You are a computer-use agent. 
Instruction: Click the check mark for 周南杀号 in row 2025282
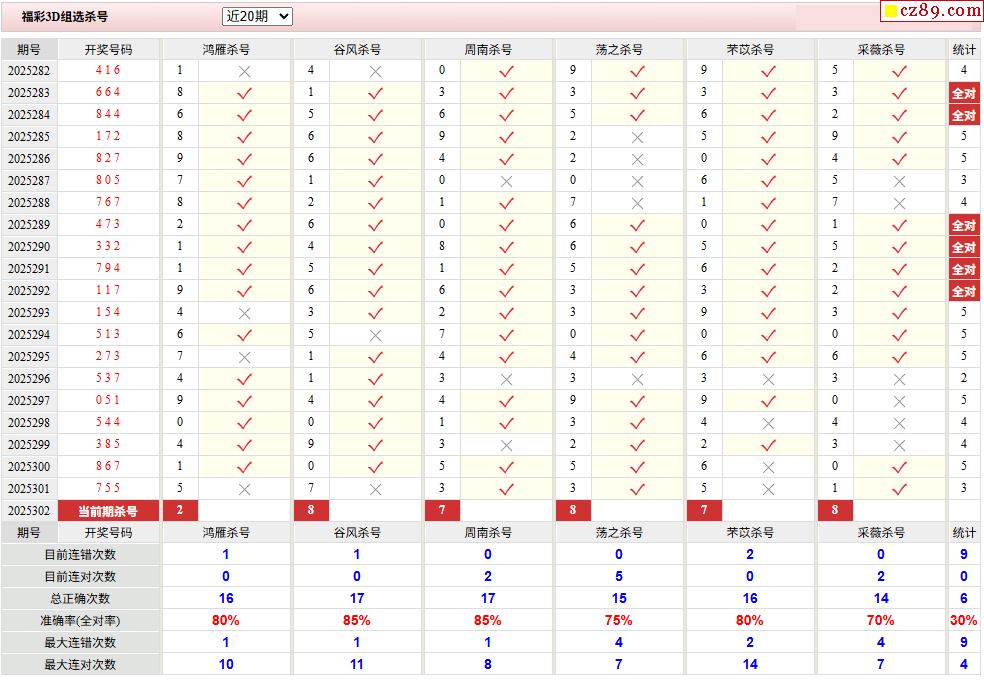click(506, 71)
